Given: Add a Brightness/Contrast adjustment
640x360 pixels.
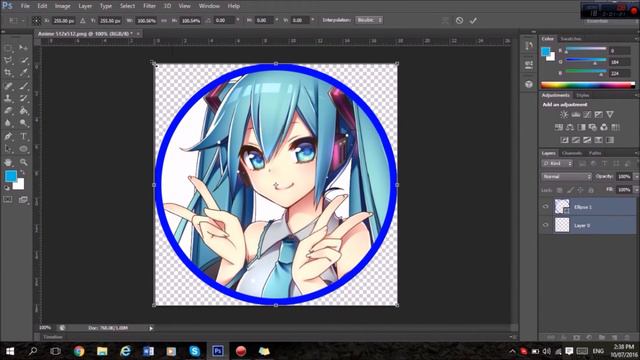Looking at the screenshot, I should pyautogui.click(x=564, y=115).
